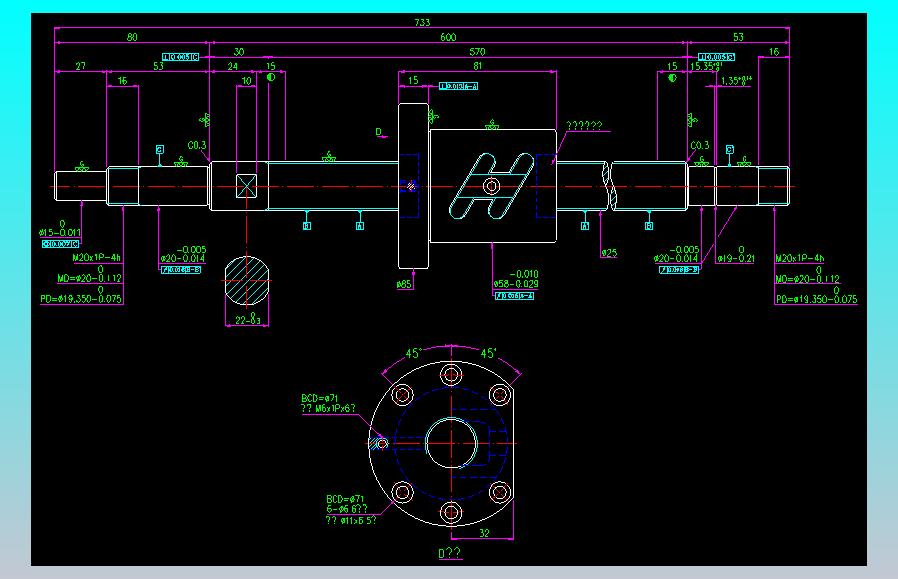Click the ø85 flange diameter label
898x579 pixels.
(404, 284)
